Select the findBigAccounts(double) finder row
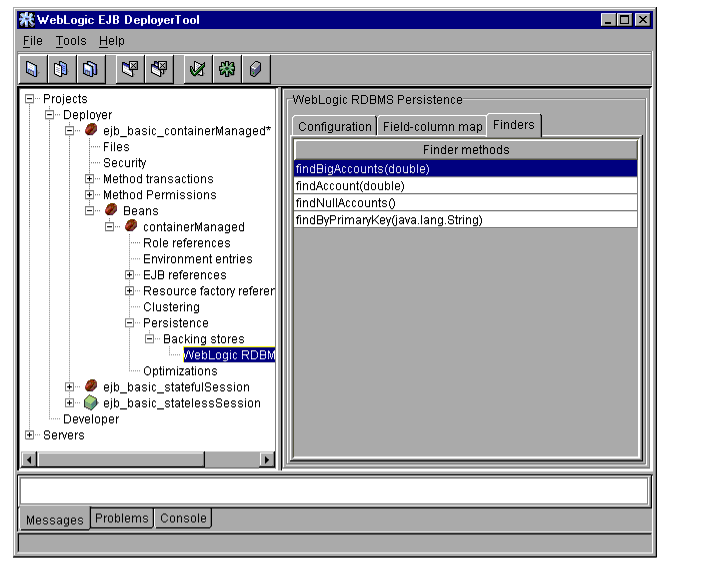713x573 pixels. 466,169
